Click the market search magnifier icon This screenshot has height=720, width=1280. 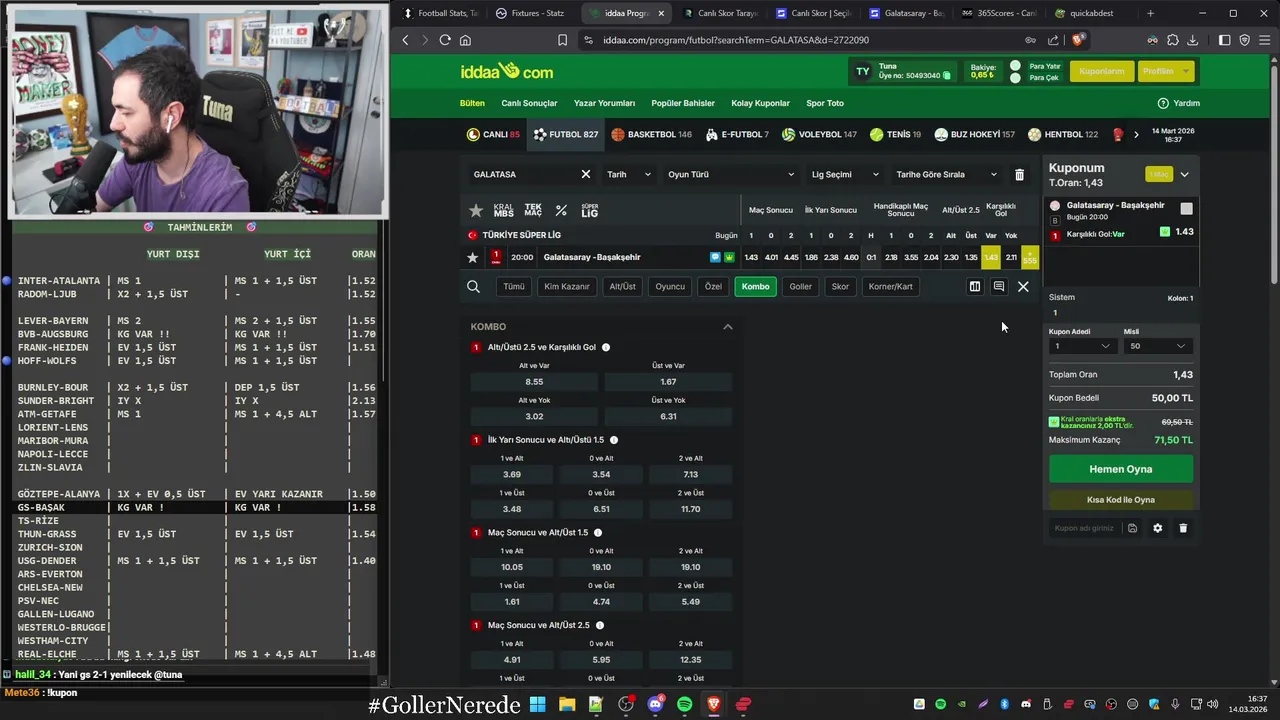[473, 287]
